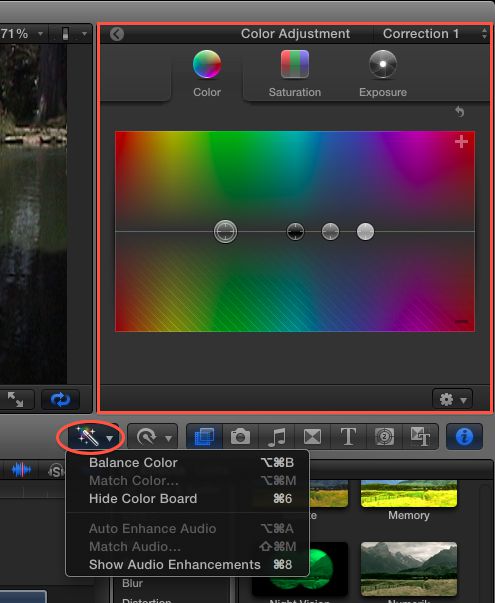The width and height of the screenshot is (495, 603).
Task: Open the gear presets menu
Action: [x=452, y=399]
